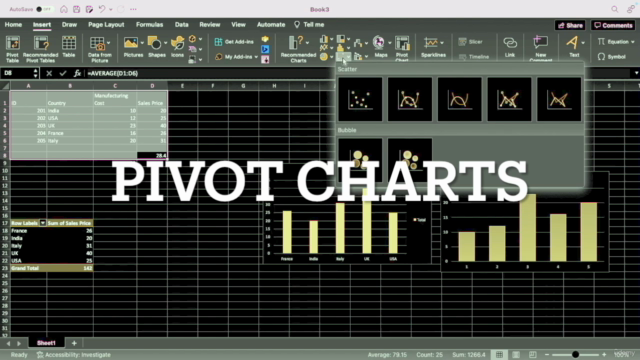
Task: Expand Shapes dropdown arrow
Action: (x=165, y=42)
